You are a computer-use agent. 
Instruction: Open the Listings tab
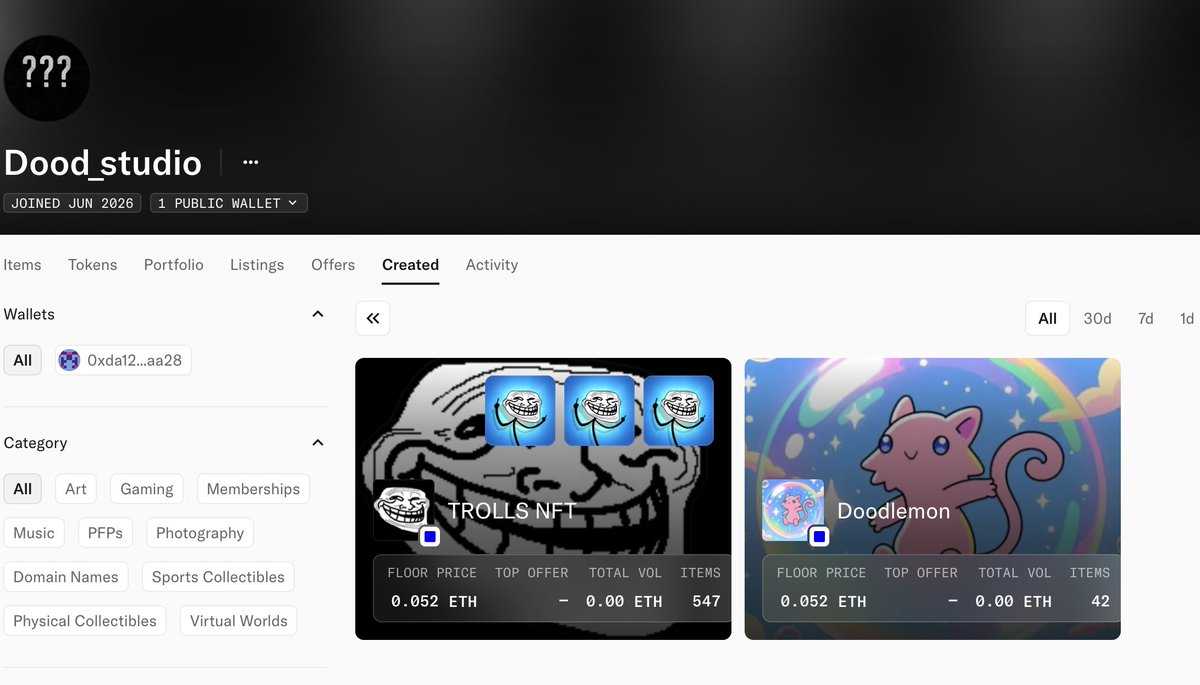pos(257,265)
